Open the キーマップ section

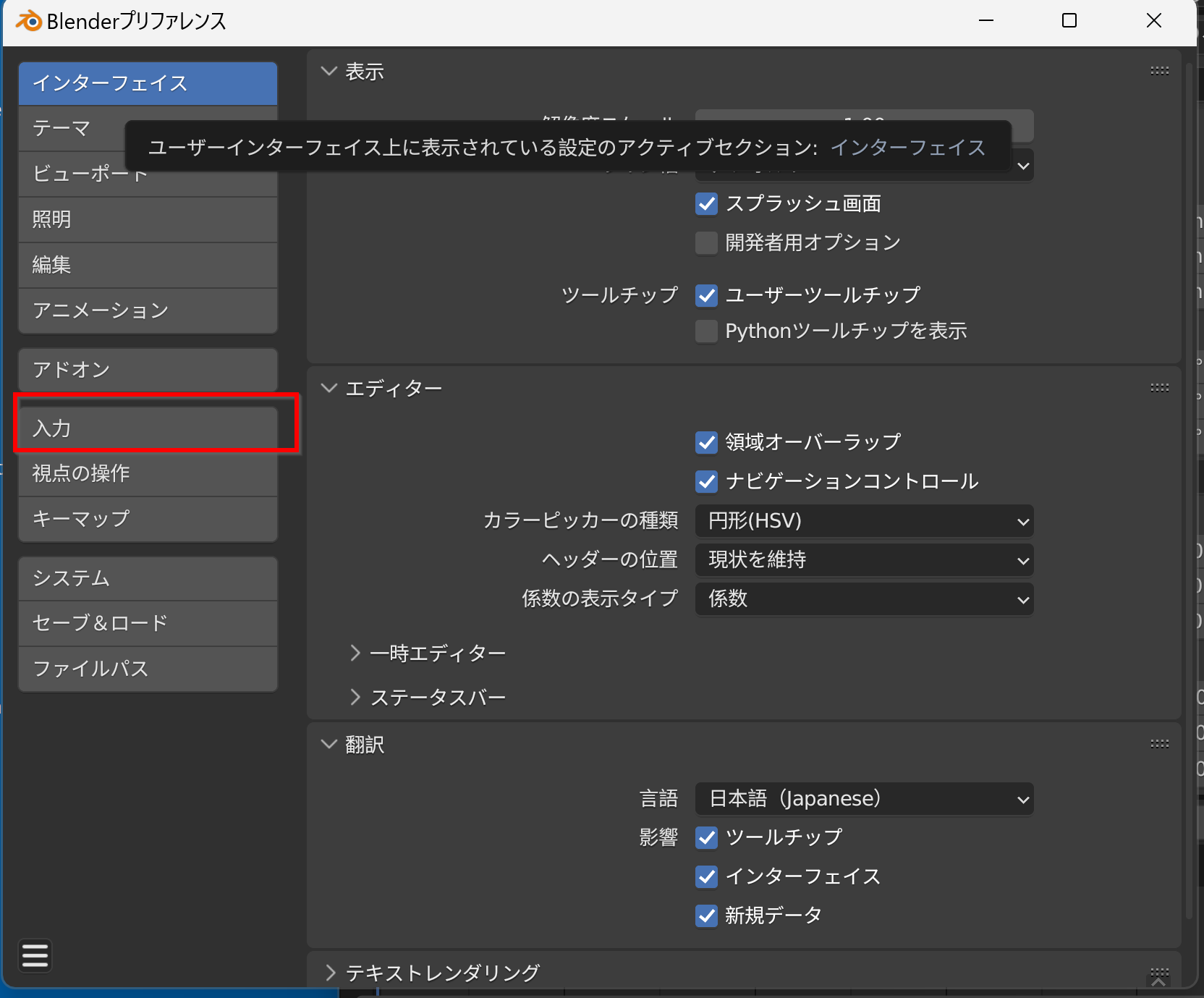click(148, 519)
